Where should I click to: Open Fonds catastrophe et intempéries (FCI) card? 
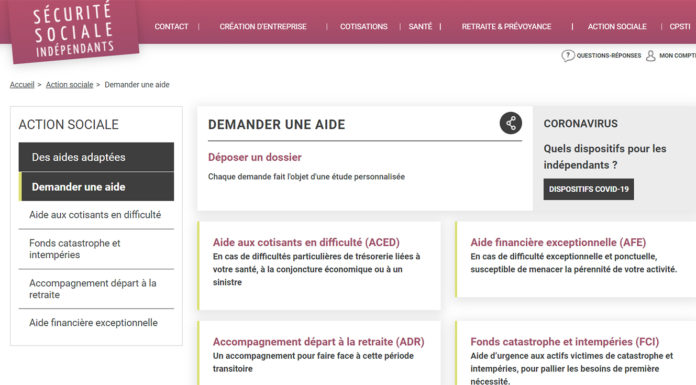coord(576,353)
